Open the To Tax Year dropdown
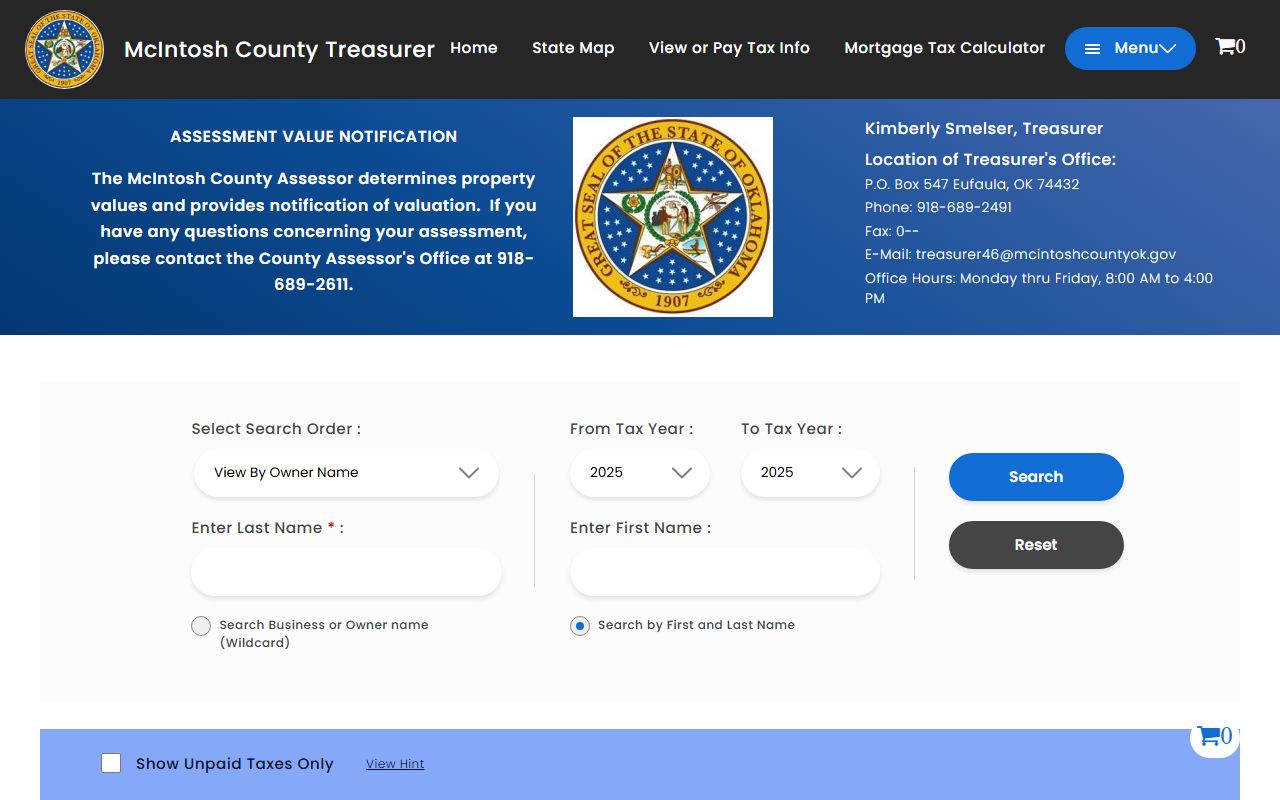The image size is (1280, 800). tap(810, 473)
